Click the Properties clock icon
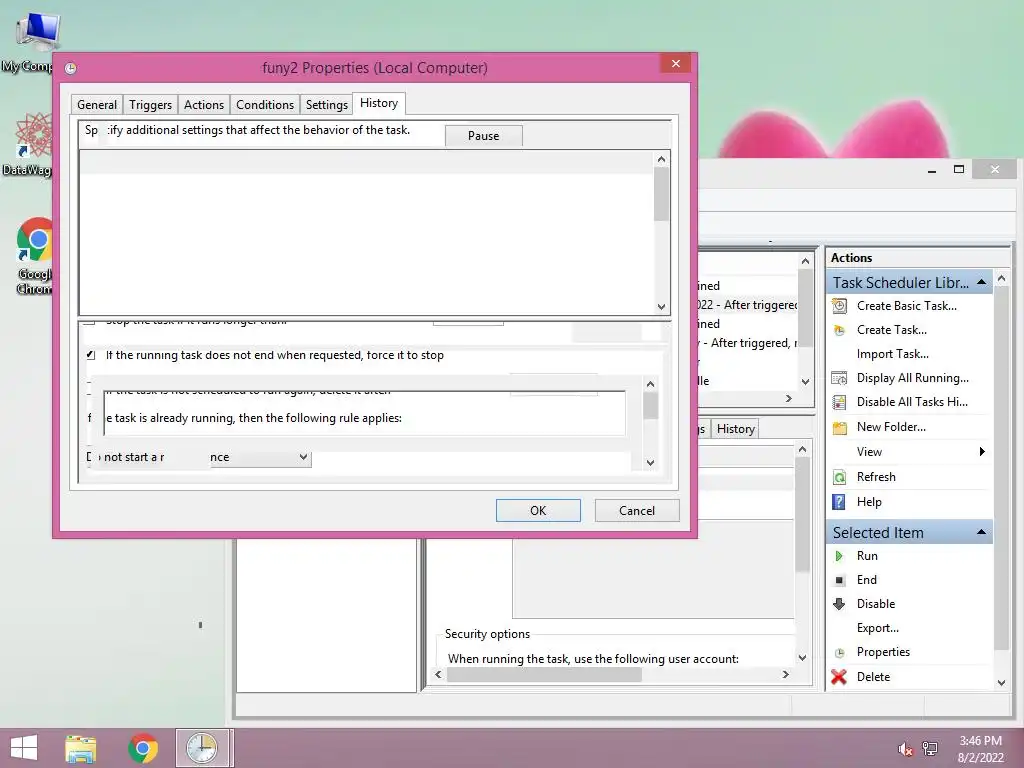This screenshot has width=1024, height=768. (x=840, y=652)
